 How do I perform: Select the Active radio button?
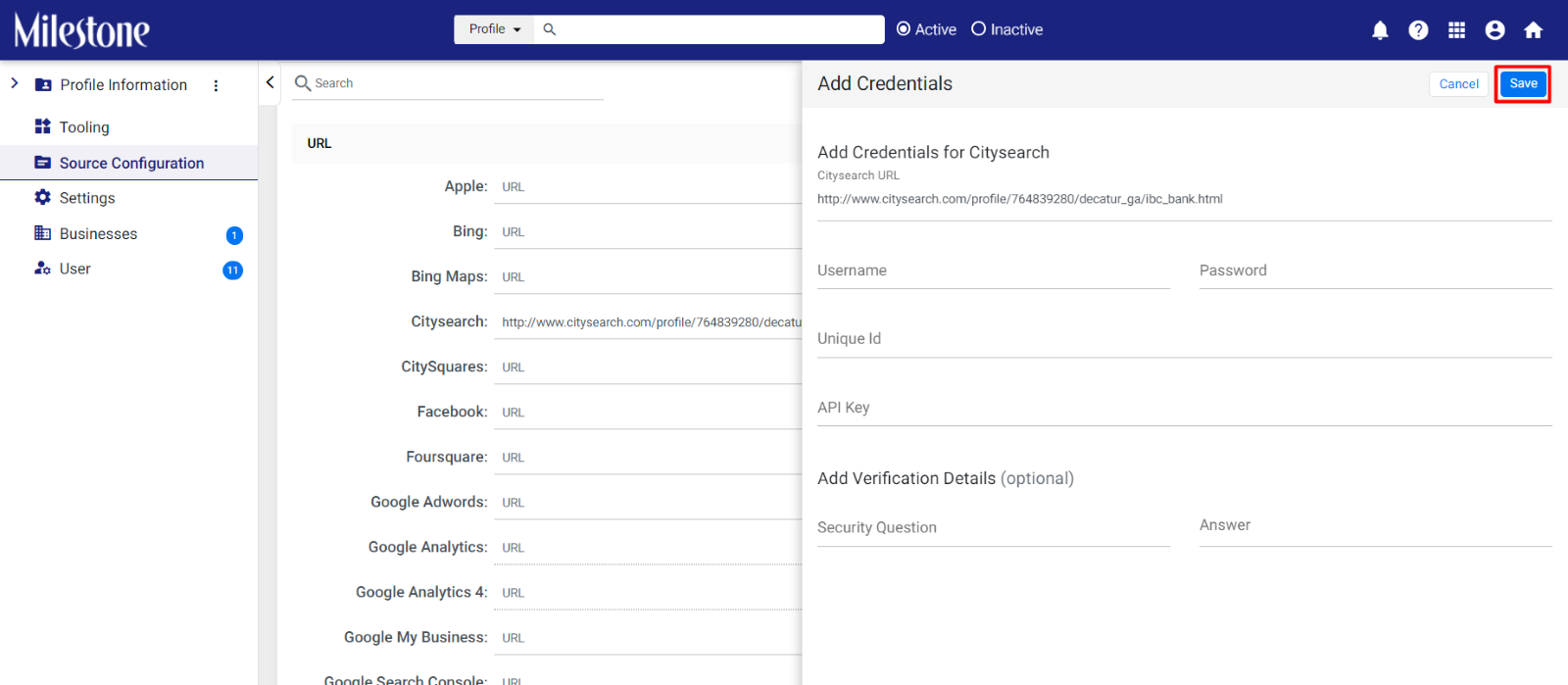click(904, 29)
